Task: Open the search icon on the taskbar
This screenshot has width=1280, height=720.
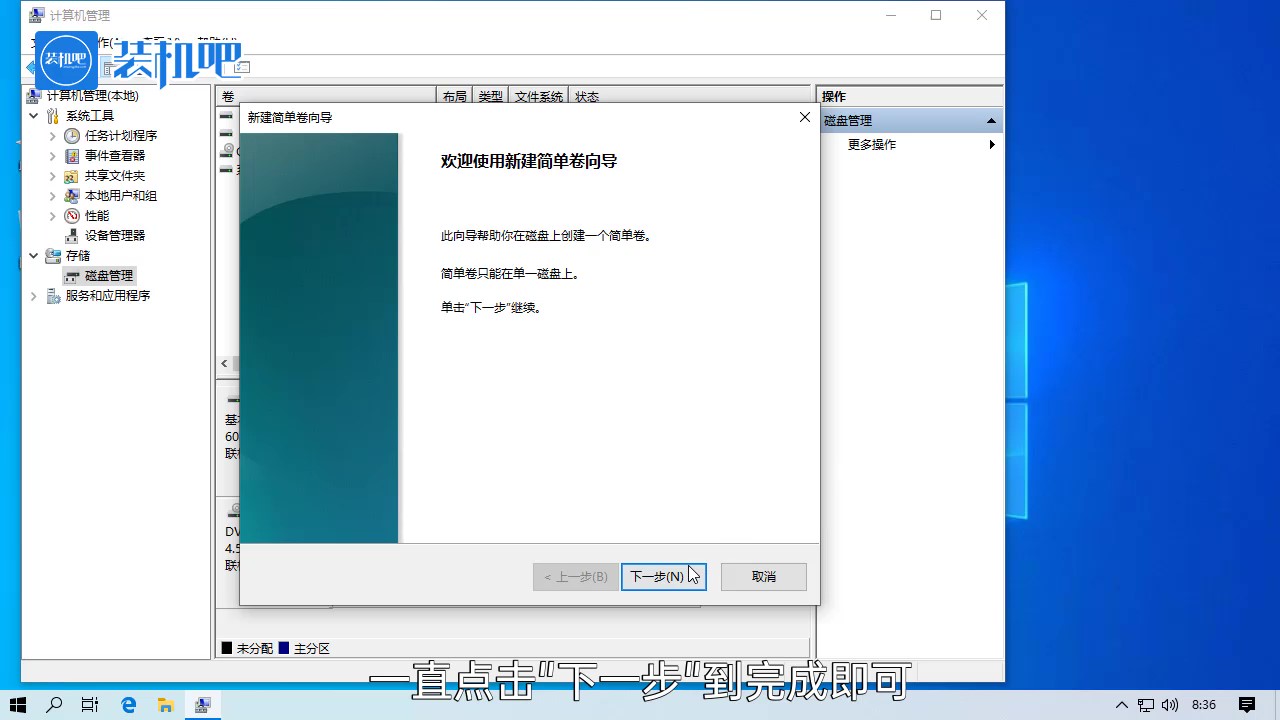Action: coord(54,704)
